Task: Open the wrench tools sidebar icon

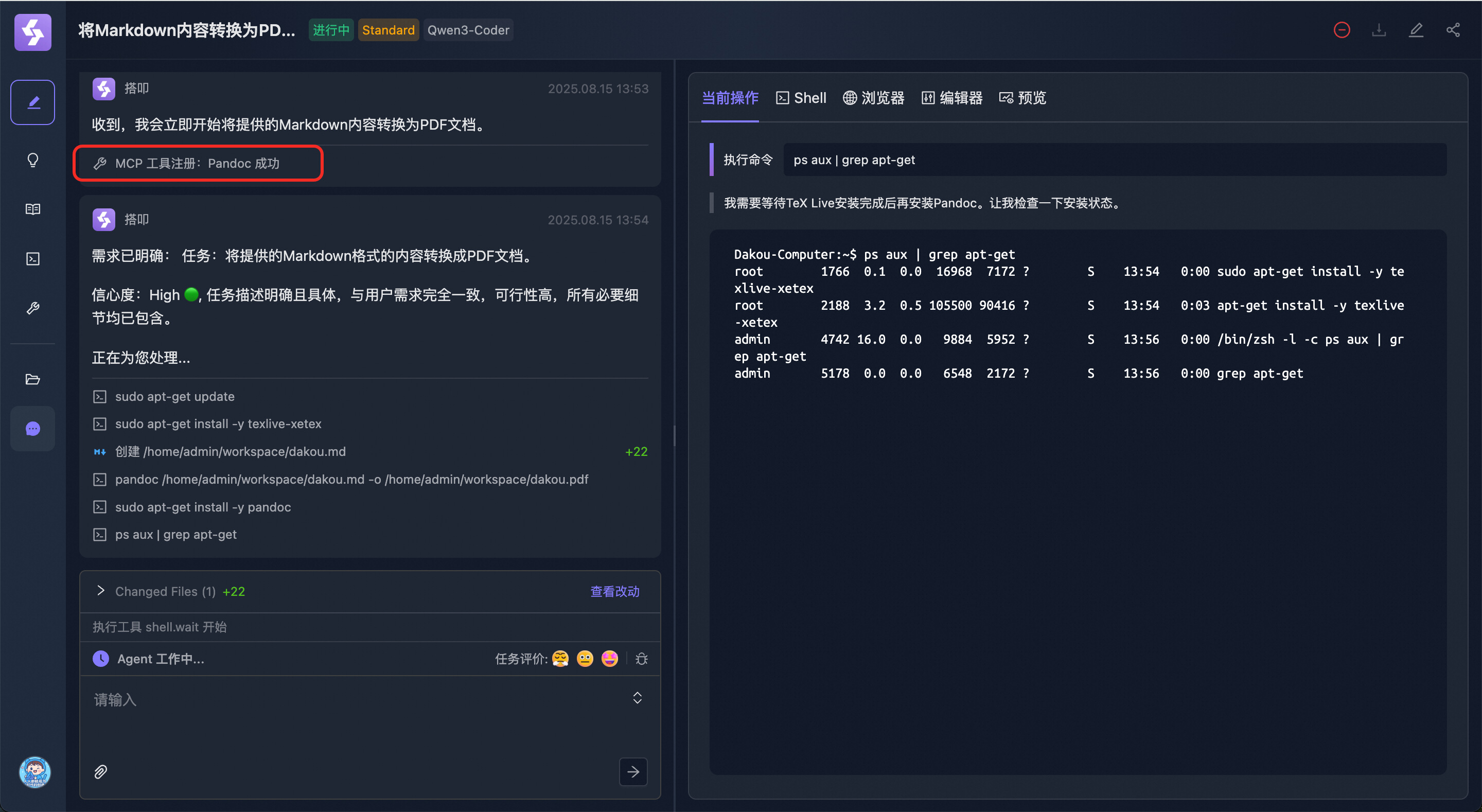Action: [33, 308]
